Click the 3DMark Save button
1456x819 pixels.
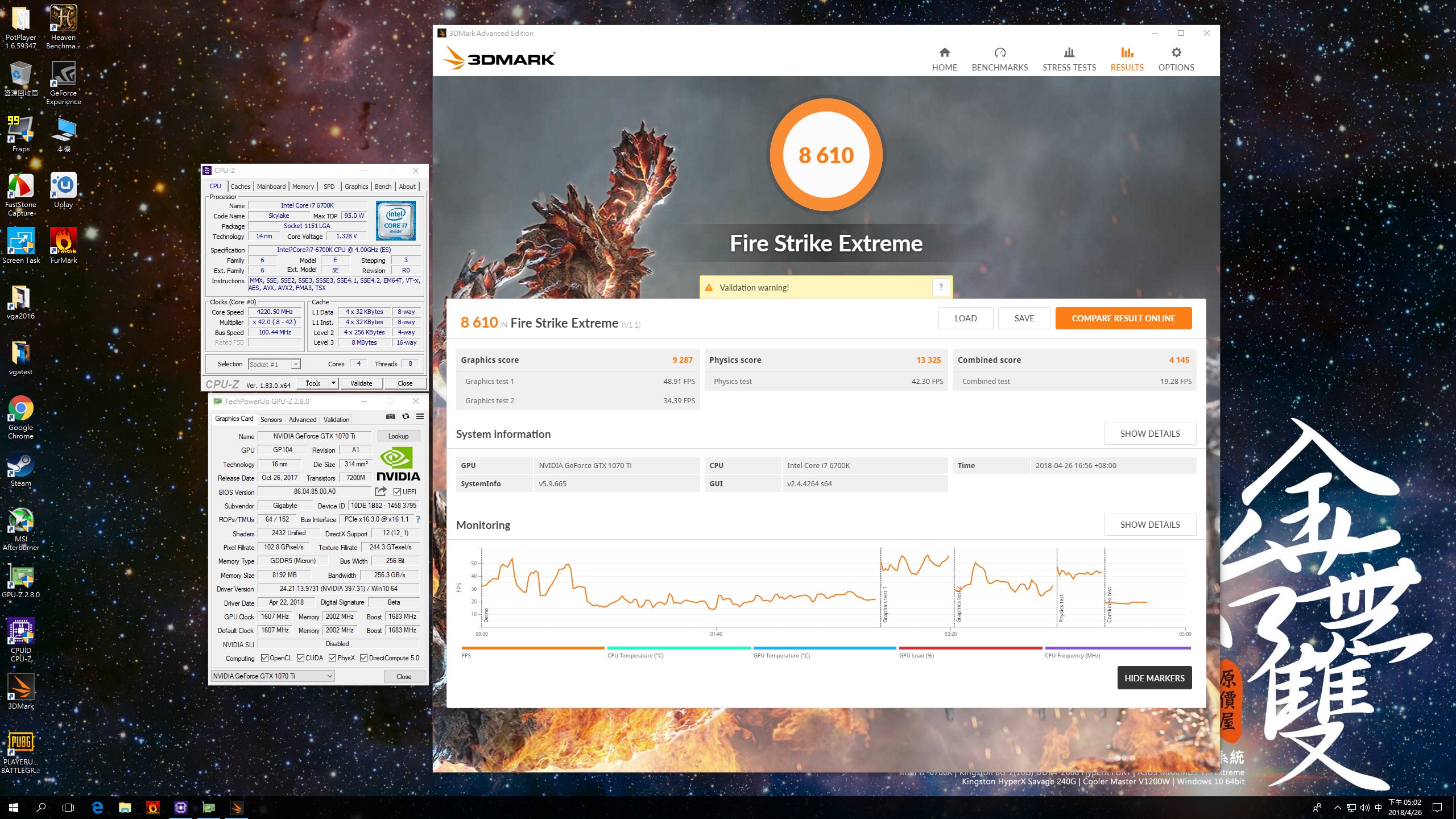(x=1024, y=318)
